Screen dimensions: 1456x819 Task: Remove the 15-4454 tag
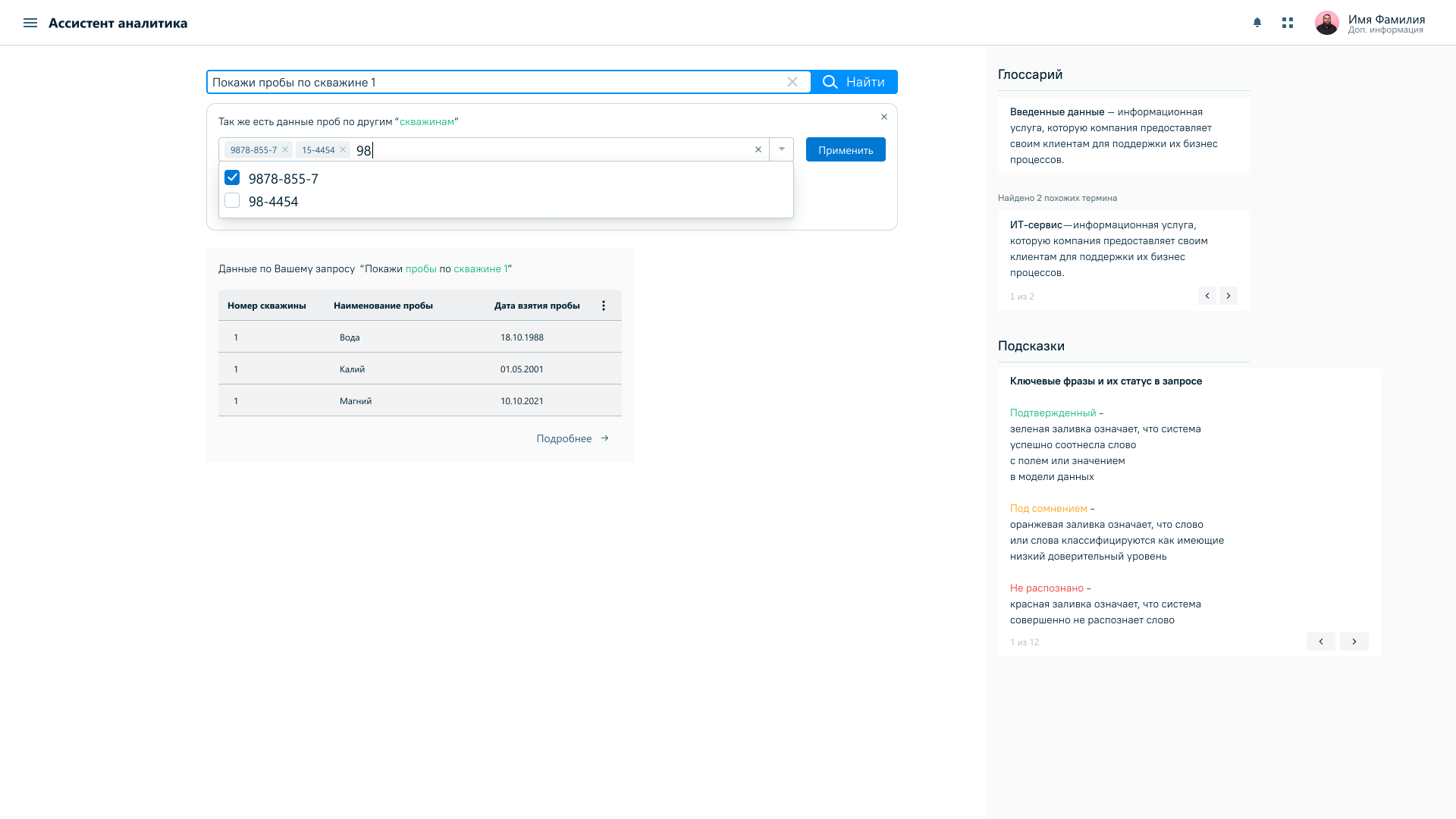343,149
